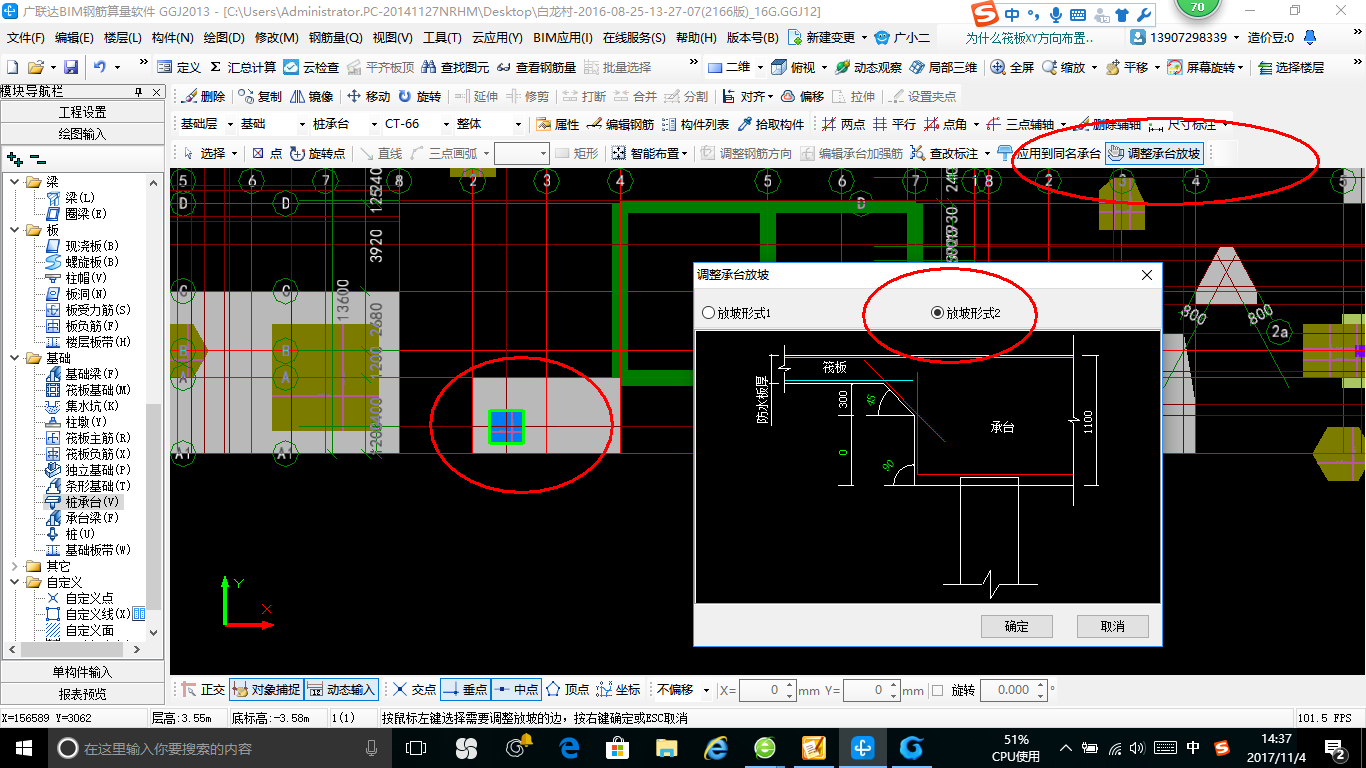1366x768 pixels.
Task: Toggle 动态输入 dynamic input
Action: click(341, 690)
